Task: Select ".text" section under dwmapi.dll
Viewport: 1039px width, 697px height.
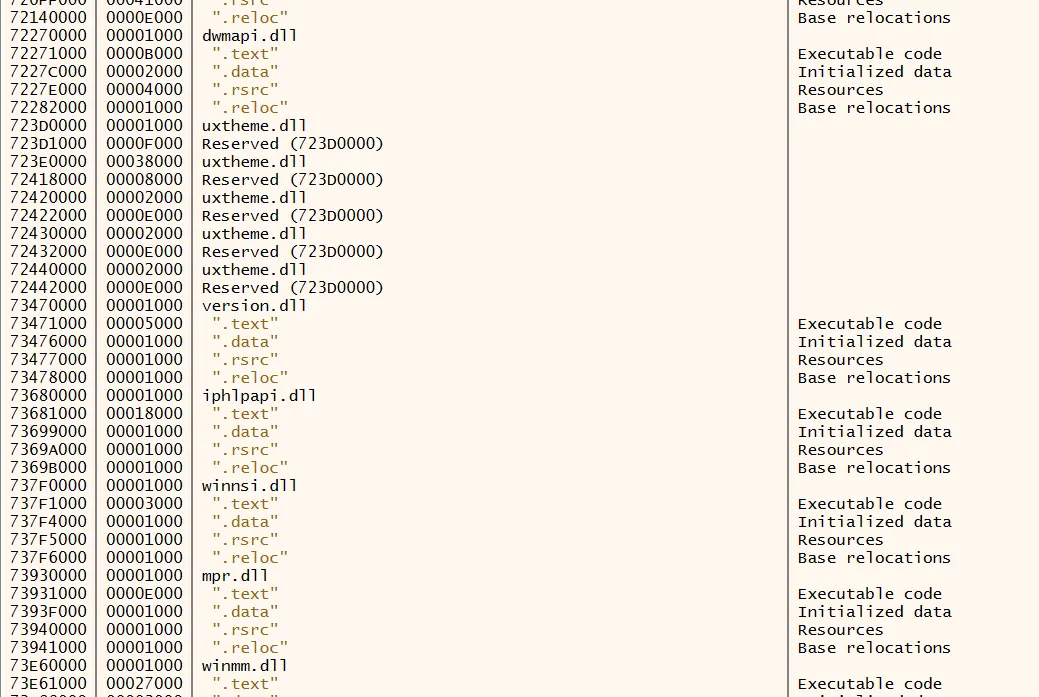Action: point(245,54)
